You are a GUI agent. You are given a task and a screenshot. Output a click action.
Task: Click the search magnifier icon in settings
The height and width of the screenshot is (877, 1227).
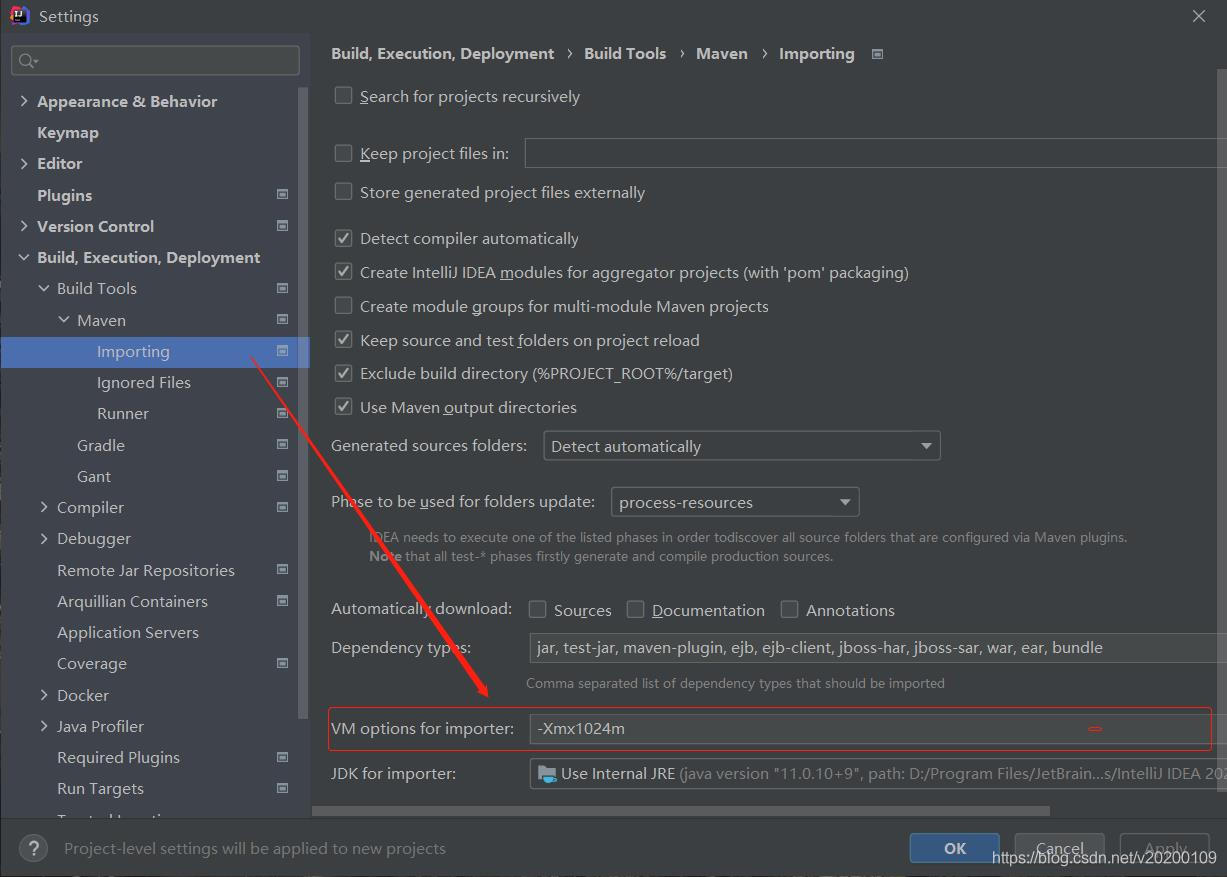[x=28, y=61]
